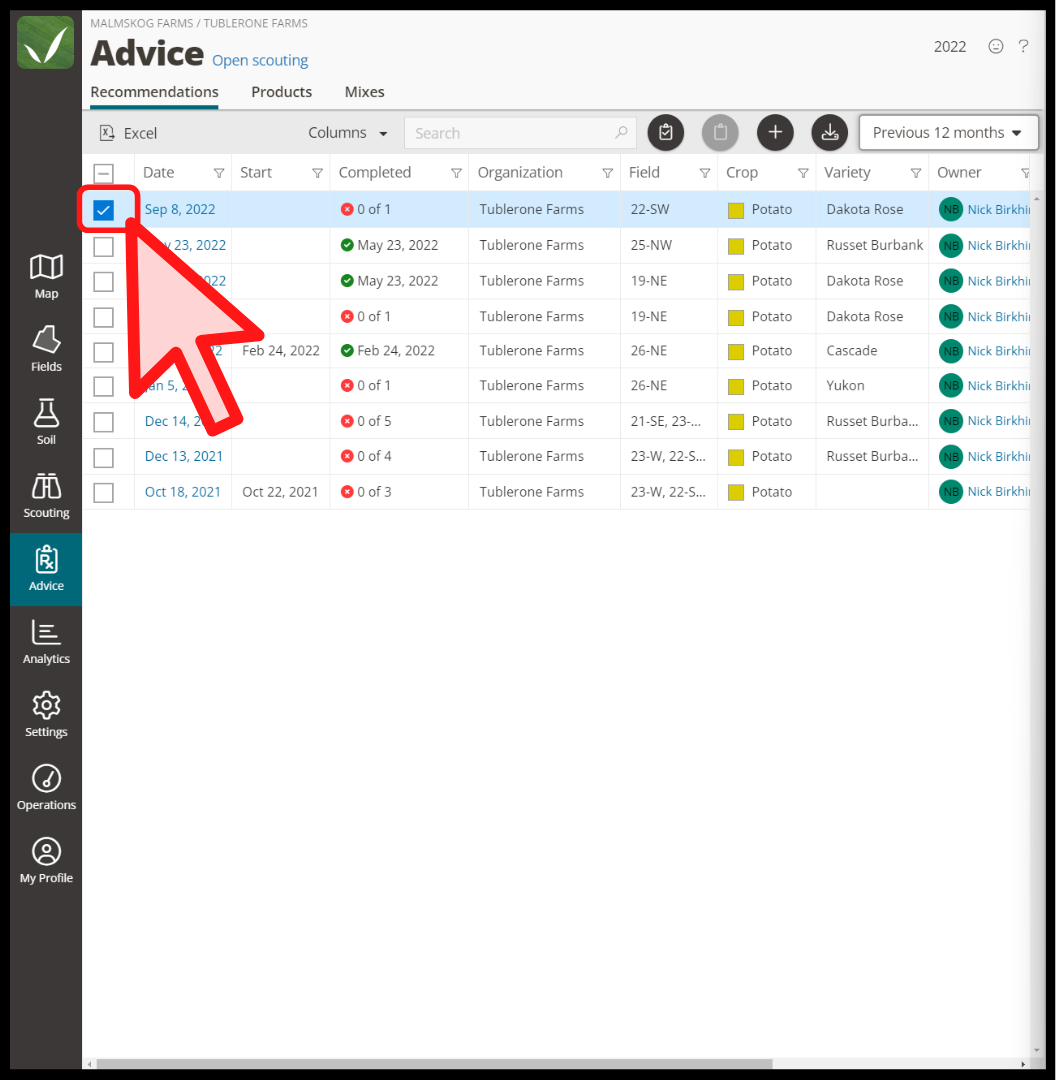Screen dimensions: 1058x1080
Task: Filter the Date column
Action: click(219, 173)
